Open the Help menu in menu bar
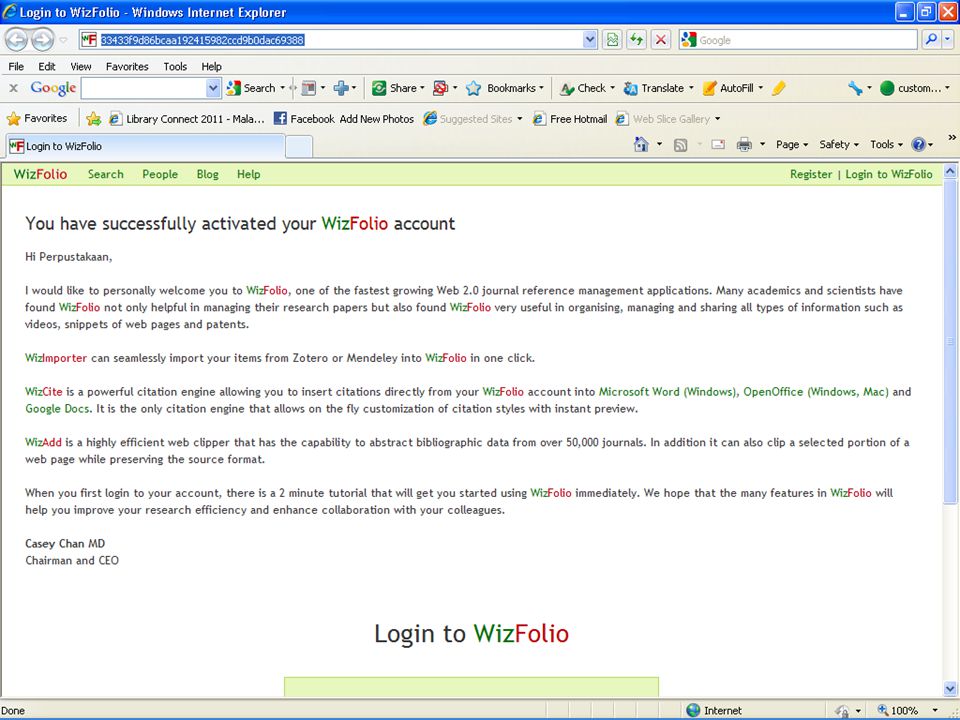 point(211,66)
